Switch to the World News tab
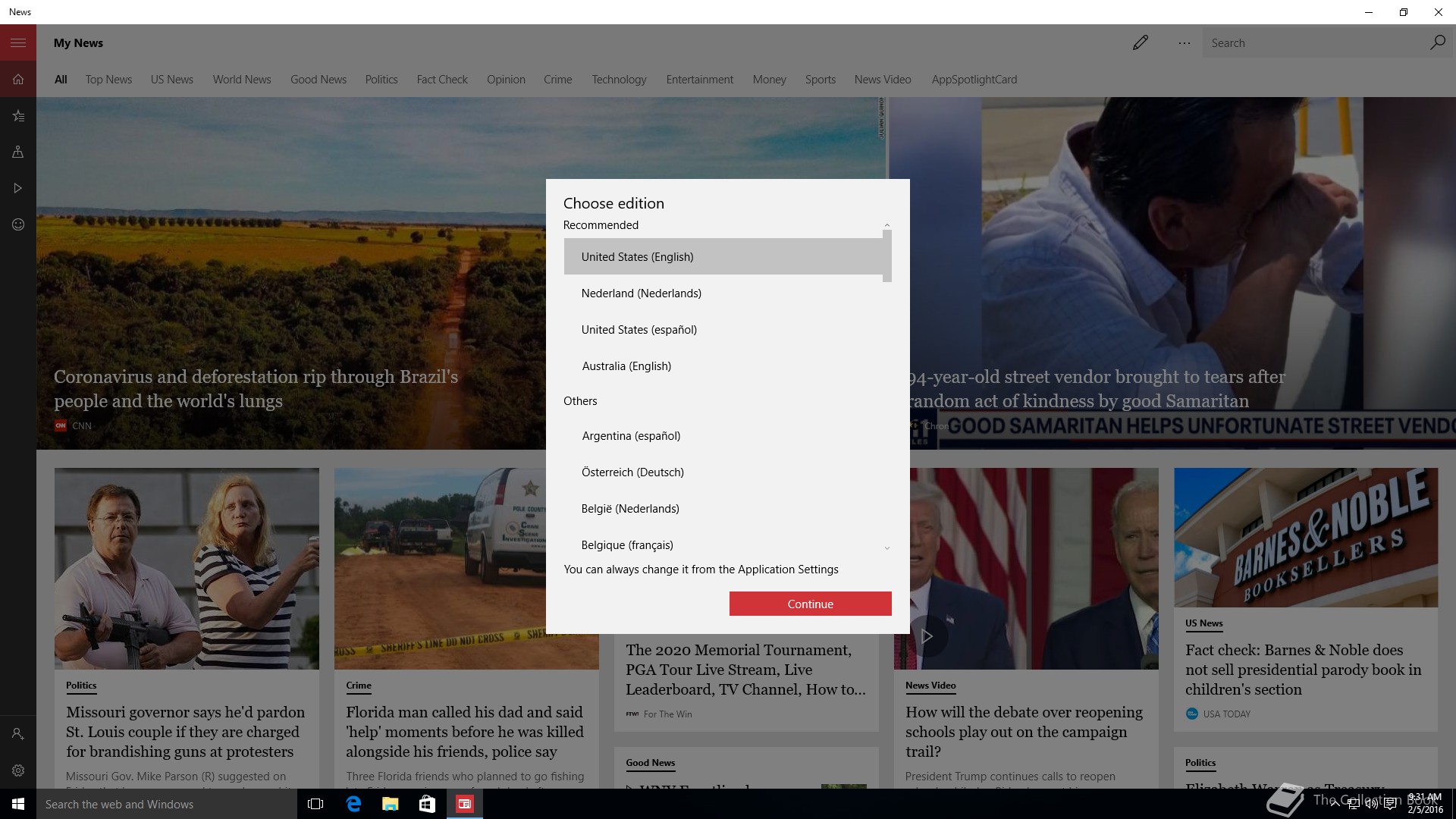This screenshot has height=819, width=1456. (242, 79)
